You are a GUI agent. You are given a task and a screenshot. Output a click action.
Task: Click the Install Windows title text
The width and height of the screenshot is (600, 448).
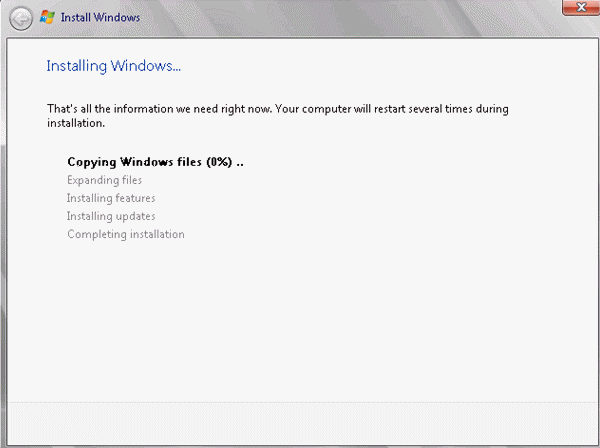[x=100, y=18]
